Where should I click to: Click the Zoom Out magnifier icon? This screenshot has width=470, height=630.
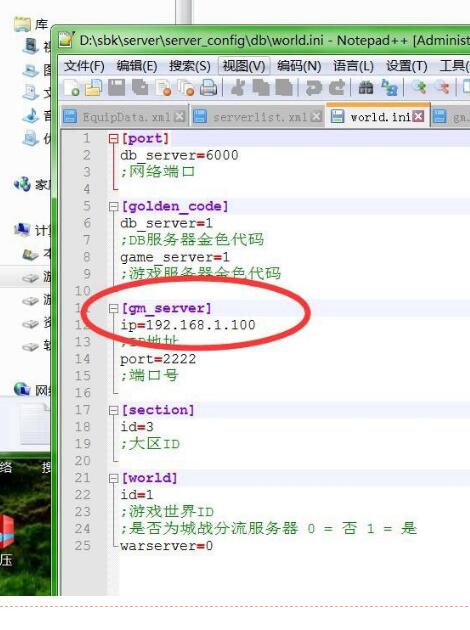(x=443, y=87)
